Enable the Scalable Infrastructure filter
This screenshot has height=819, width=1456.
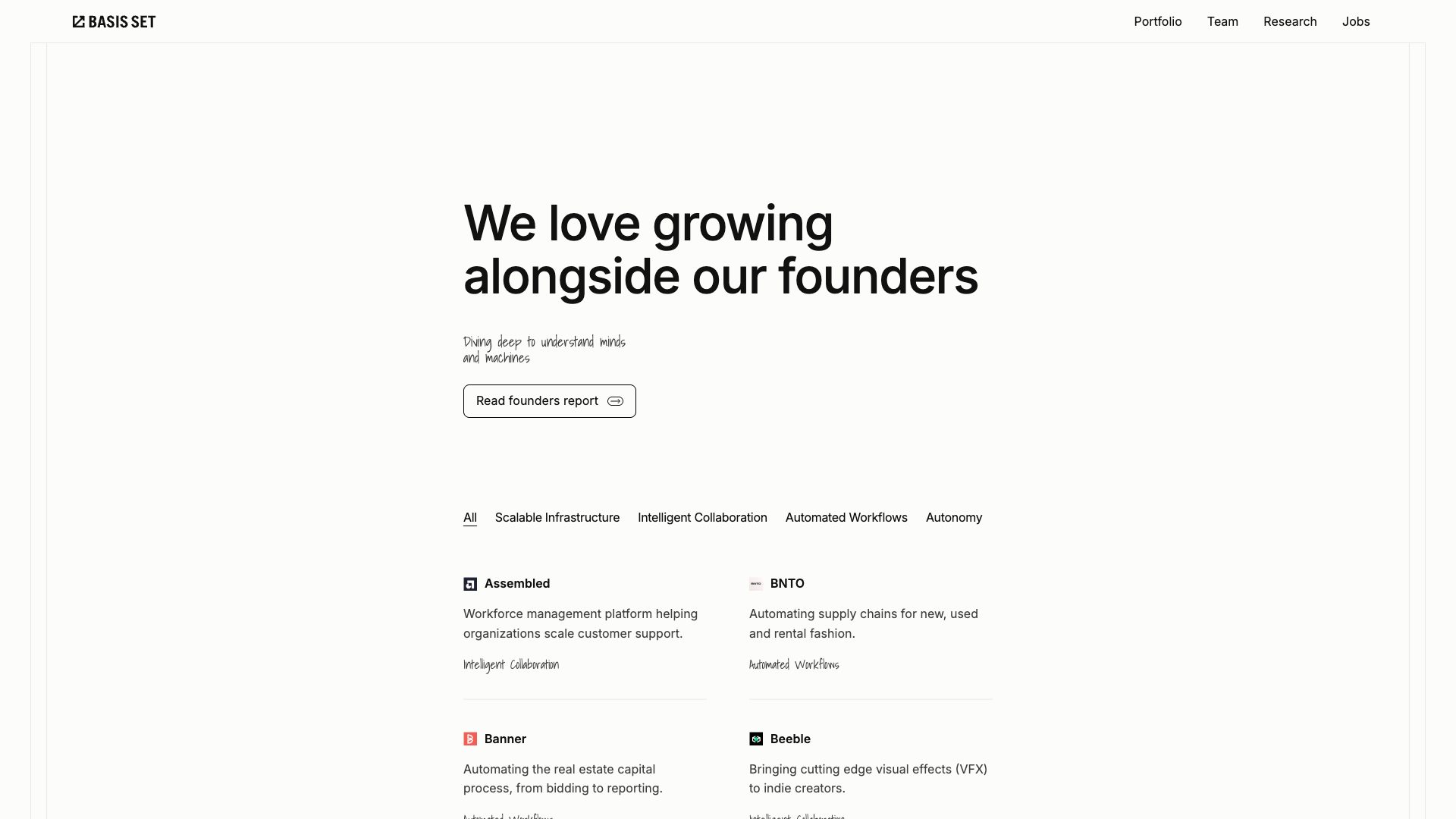[557, 517]
